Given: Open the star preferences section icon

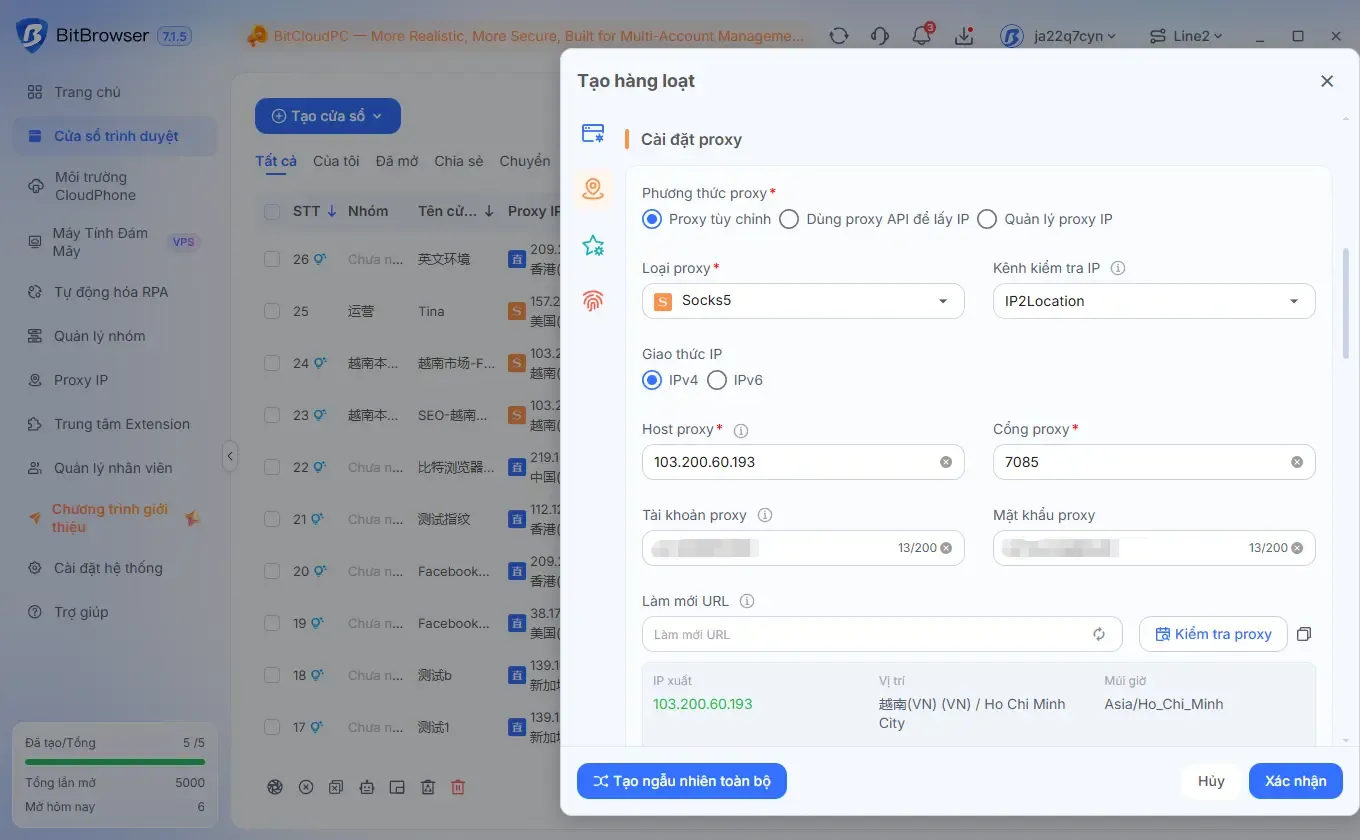Looking at the screenshot, I should coord(593,245).
